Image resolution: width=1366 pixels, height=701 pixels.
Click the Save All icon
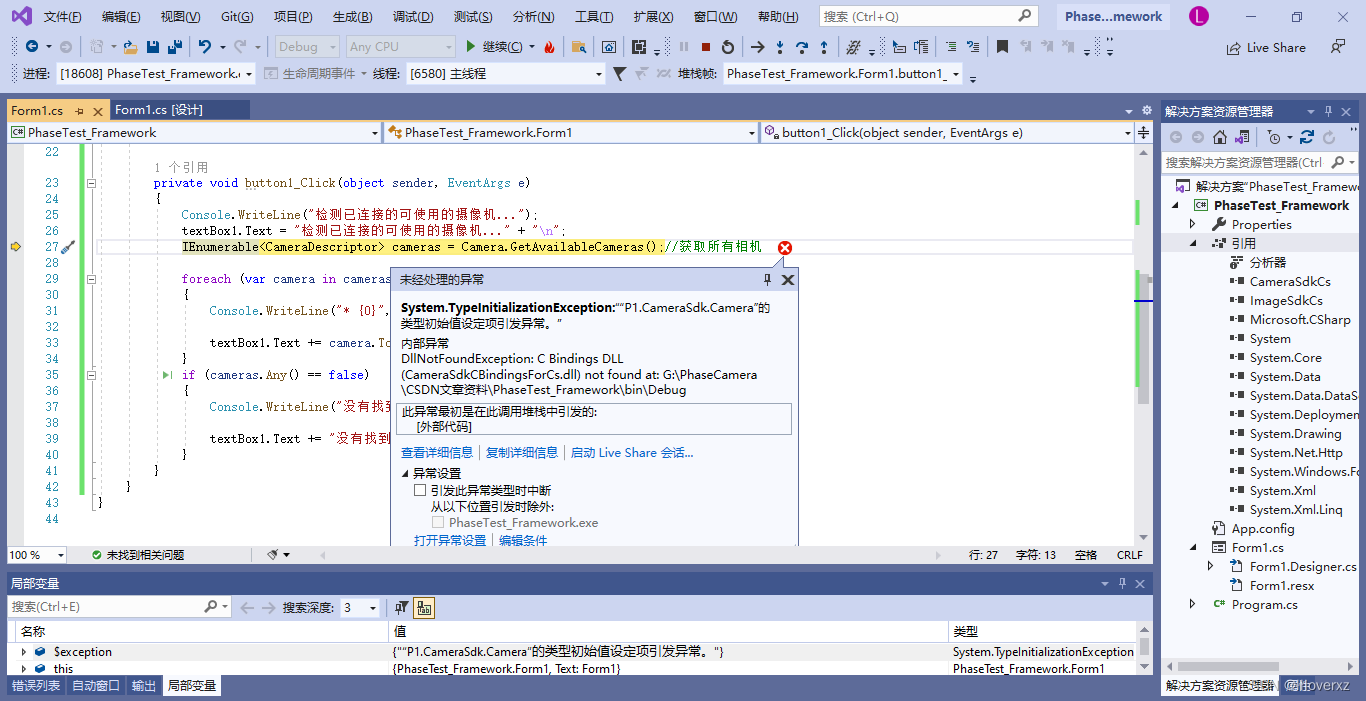(x=174, y=47)
